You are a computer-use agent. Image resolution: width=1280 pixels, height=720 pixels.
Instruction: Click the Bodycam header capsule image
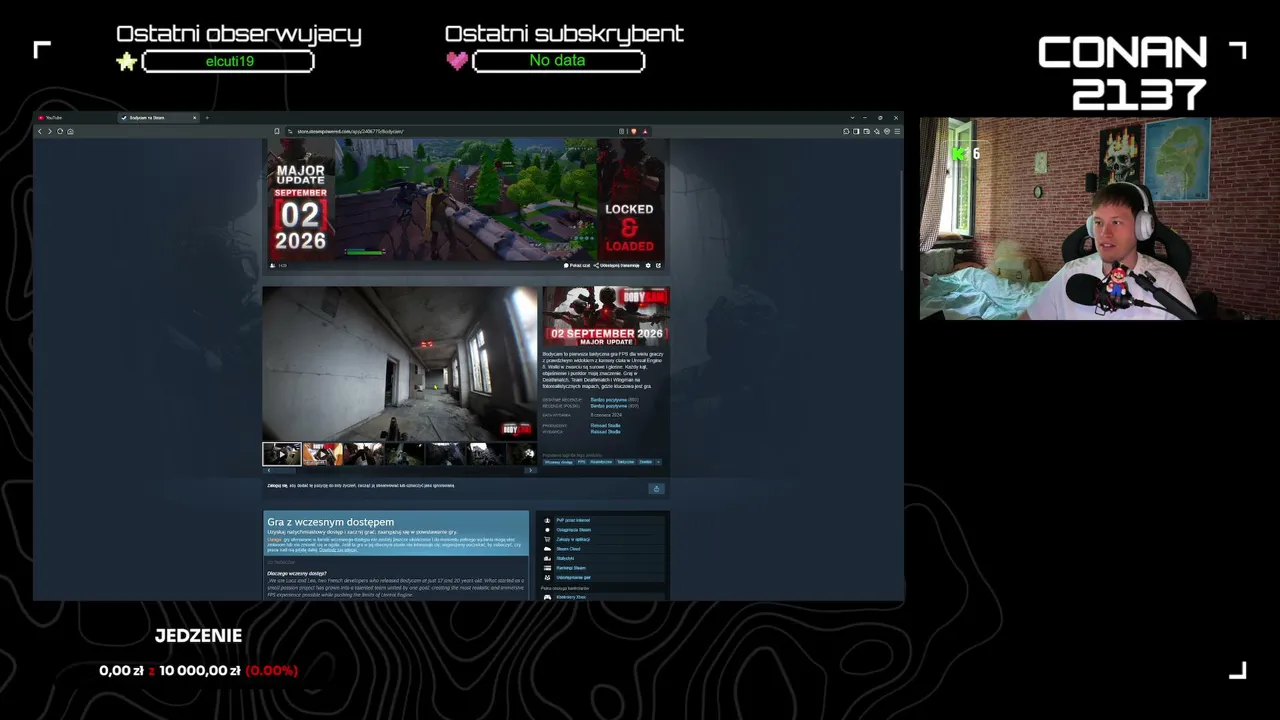606,316
